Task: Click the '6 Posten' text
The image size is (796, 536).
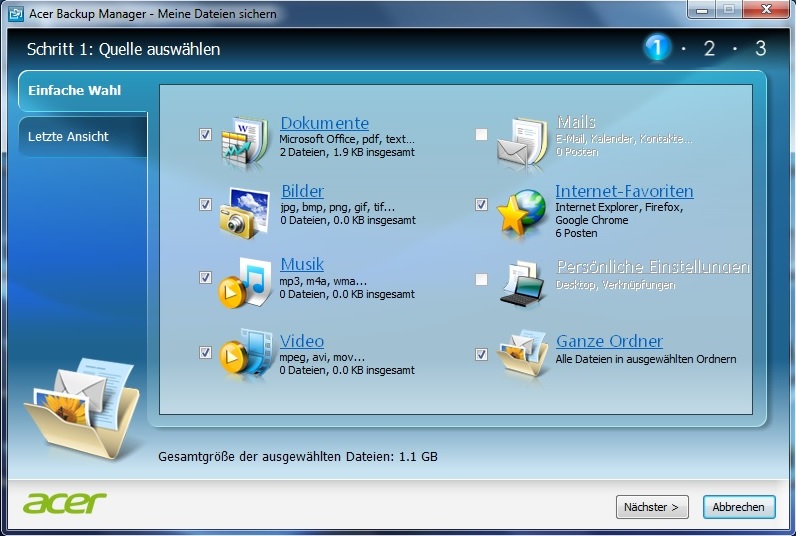Action: point(576,233)
